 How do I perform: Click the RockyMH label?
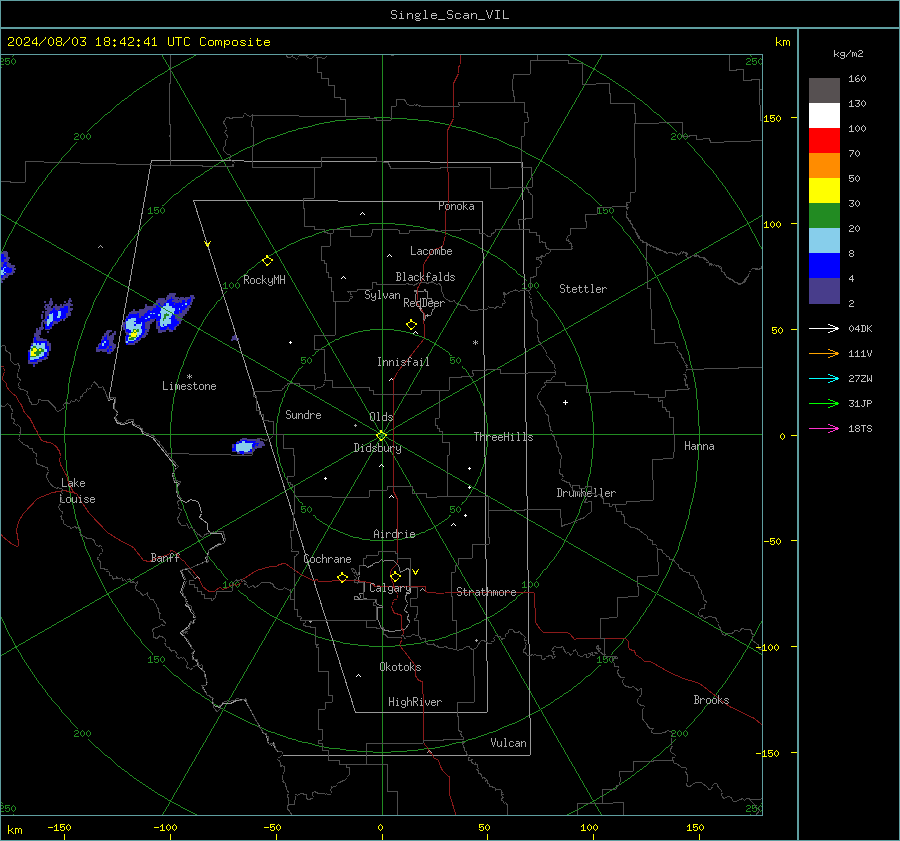point(264,280)
